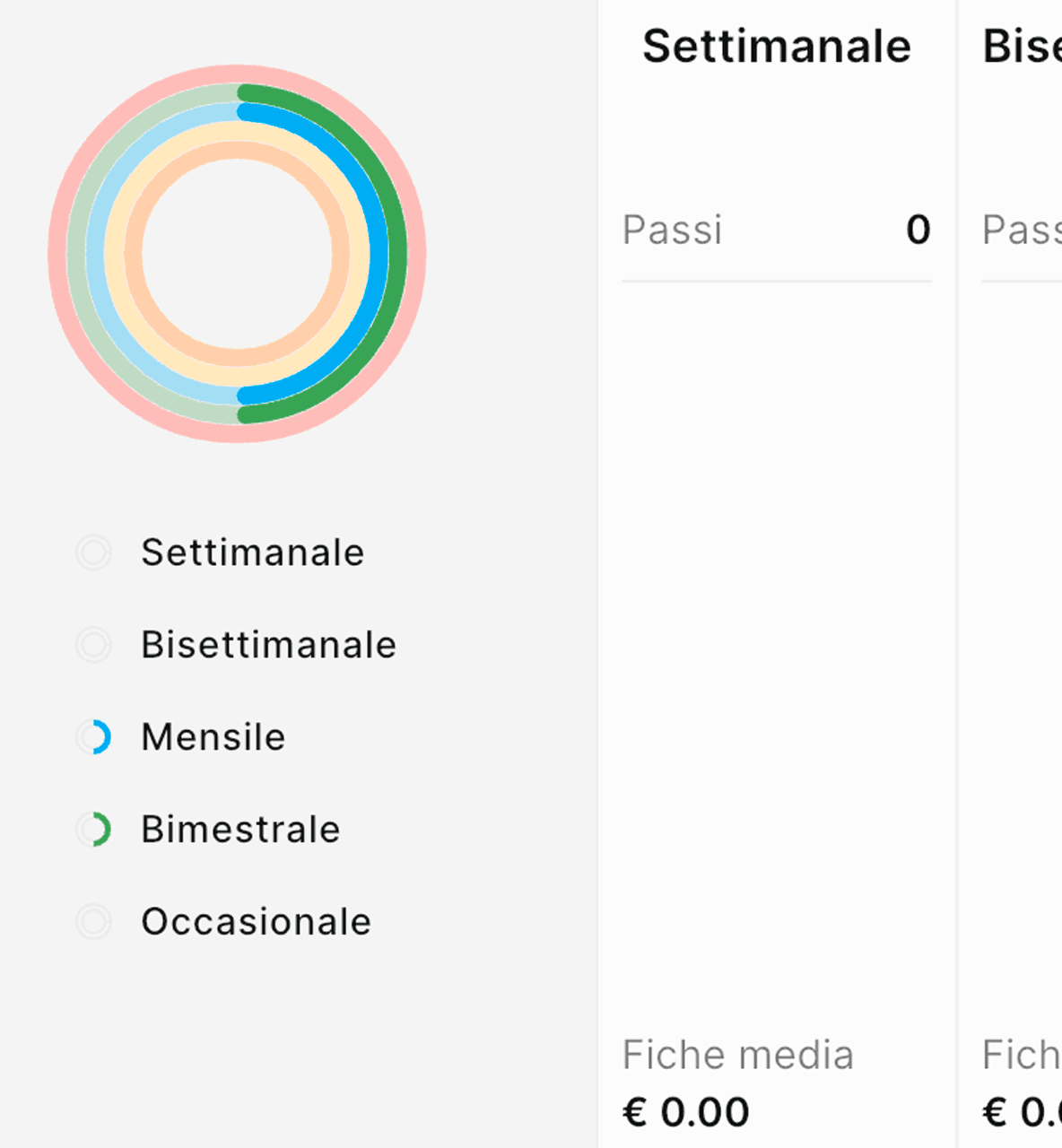Click the Fiche media € 0.00 value
Viewport: 1062px width, 1148px height.
[x=686, y=1111]
